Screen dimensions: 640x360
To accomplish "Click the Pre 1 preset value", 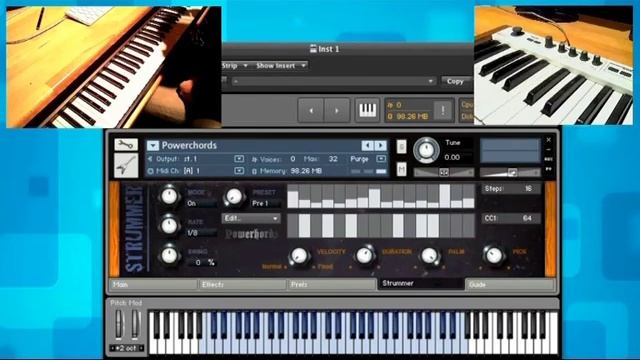I will click(266, 203).
